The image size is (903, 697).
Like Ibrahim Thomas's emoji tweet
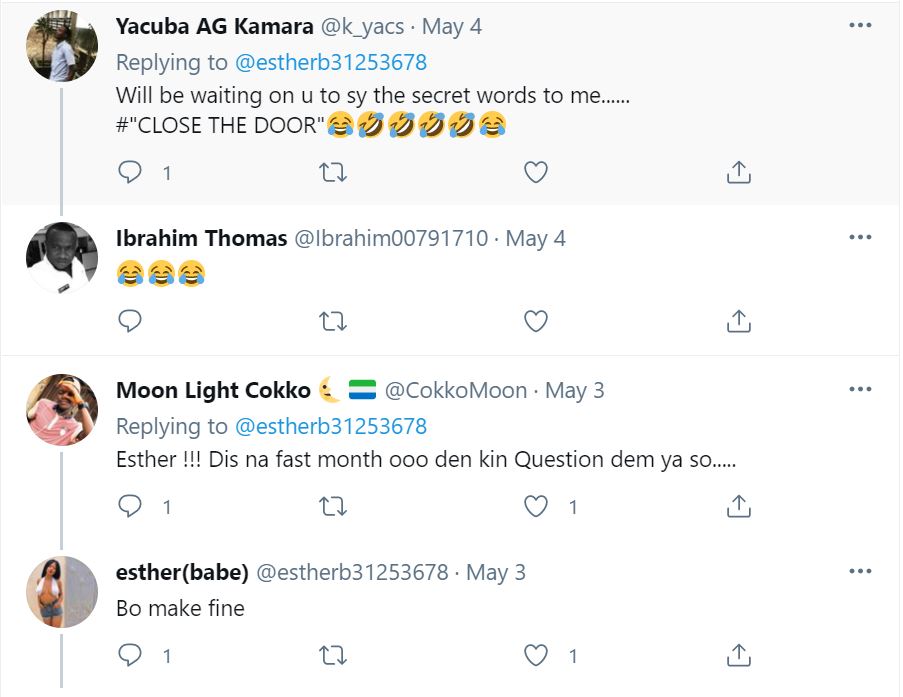[536, 320]
